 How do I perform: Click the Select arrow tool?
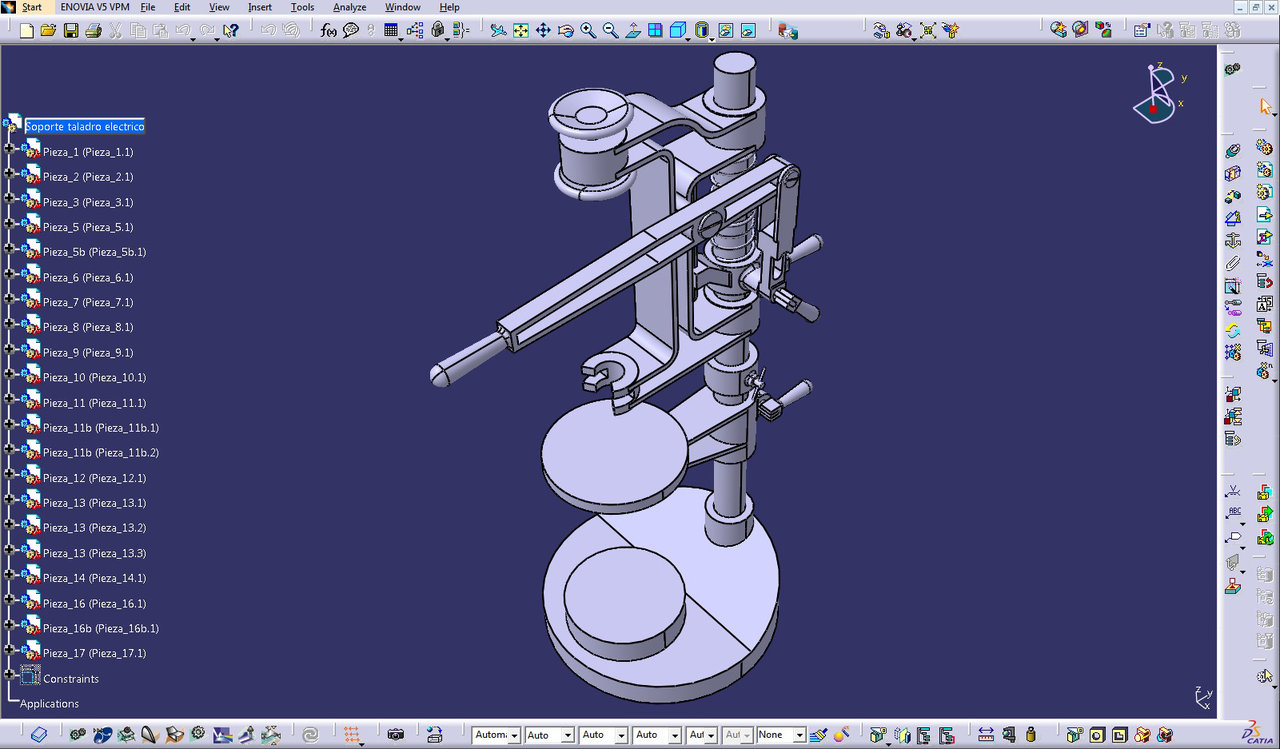1265,106
